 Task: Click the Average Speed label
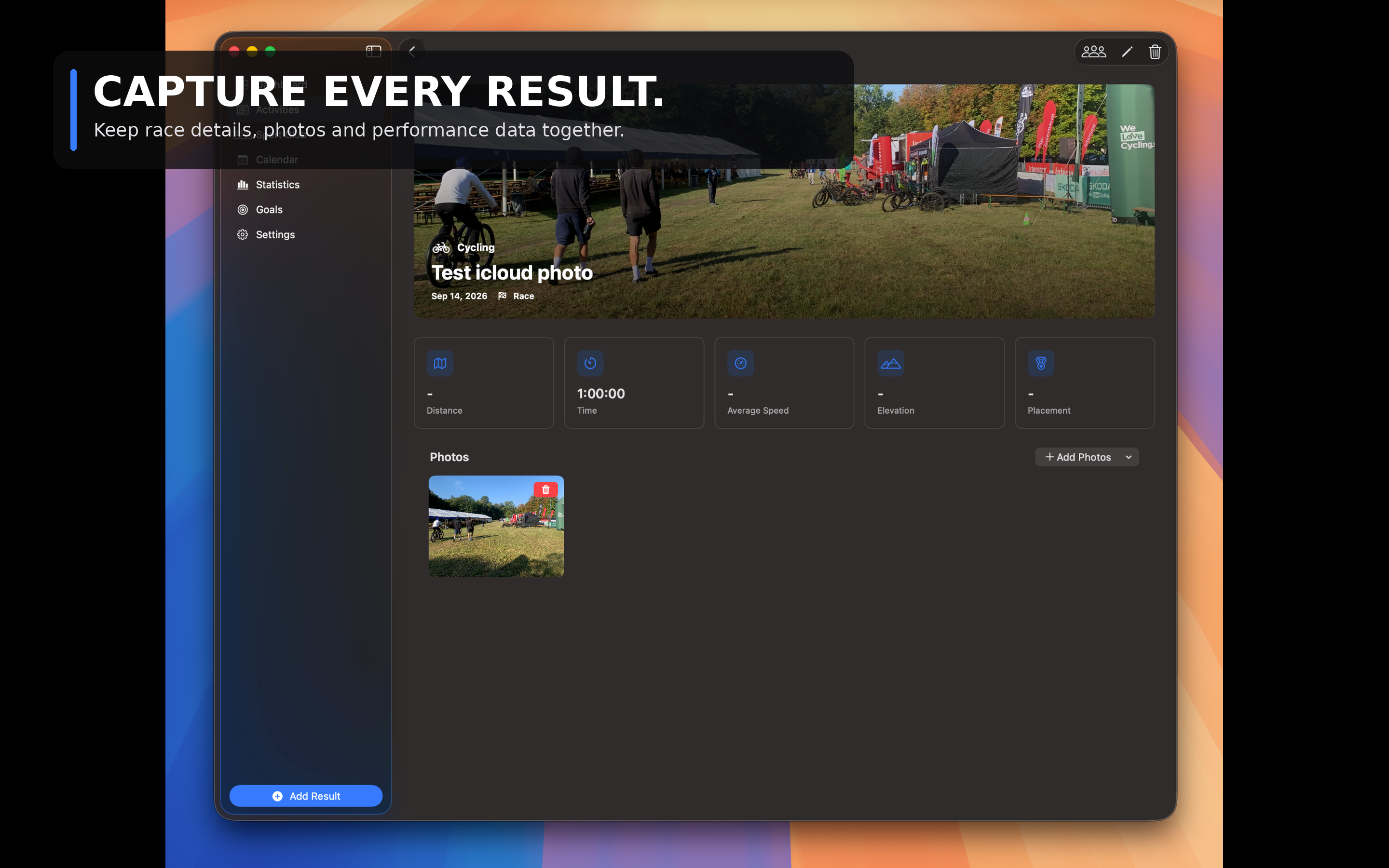pos(758,410)
